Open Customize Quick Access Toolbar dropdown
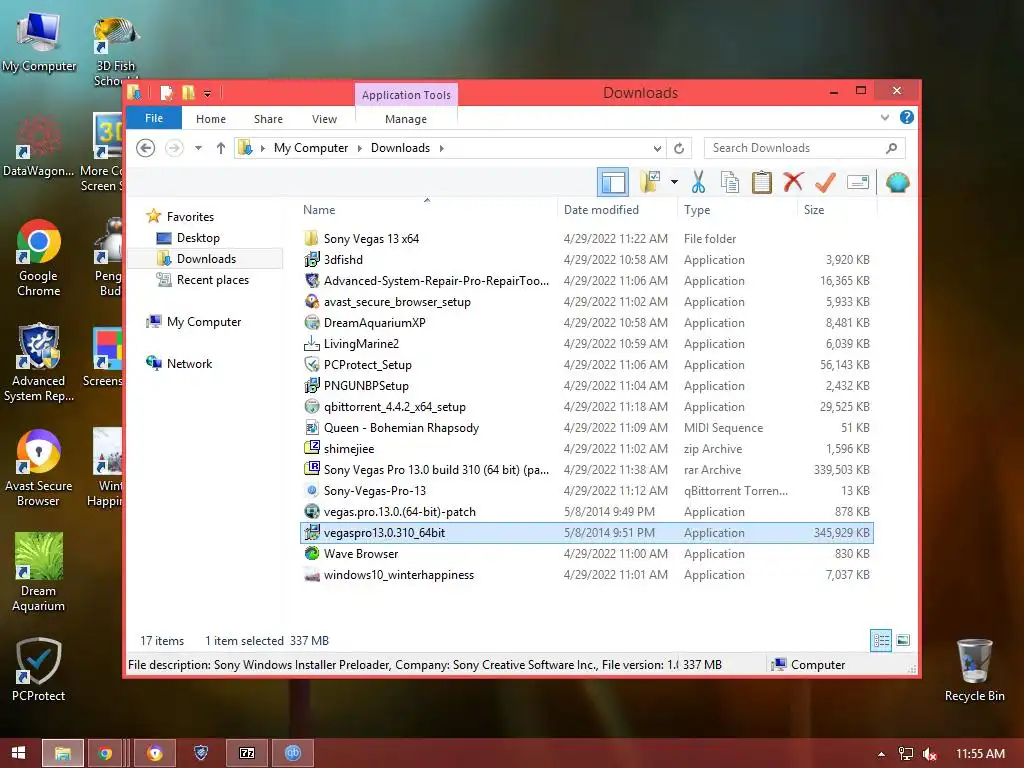 point(207,94)
